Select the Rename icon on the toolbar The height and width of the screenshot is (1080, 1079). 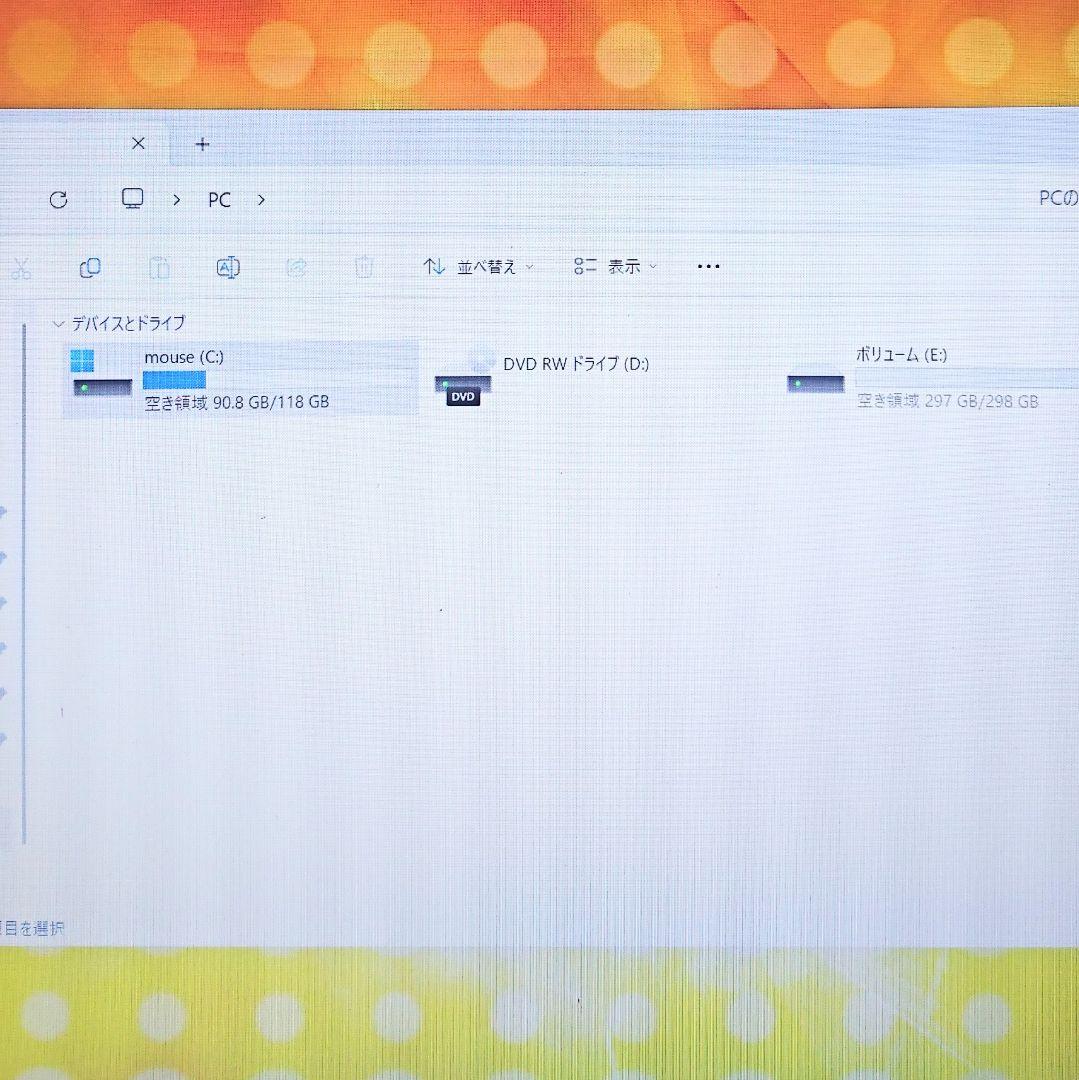click(x=227, y=267)
